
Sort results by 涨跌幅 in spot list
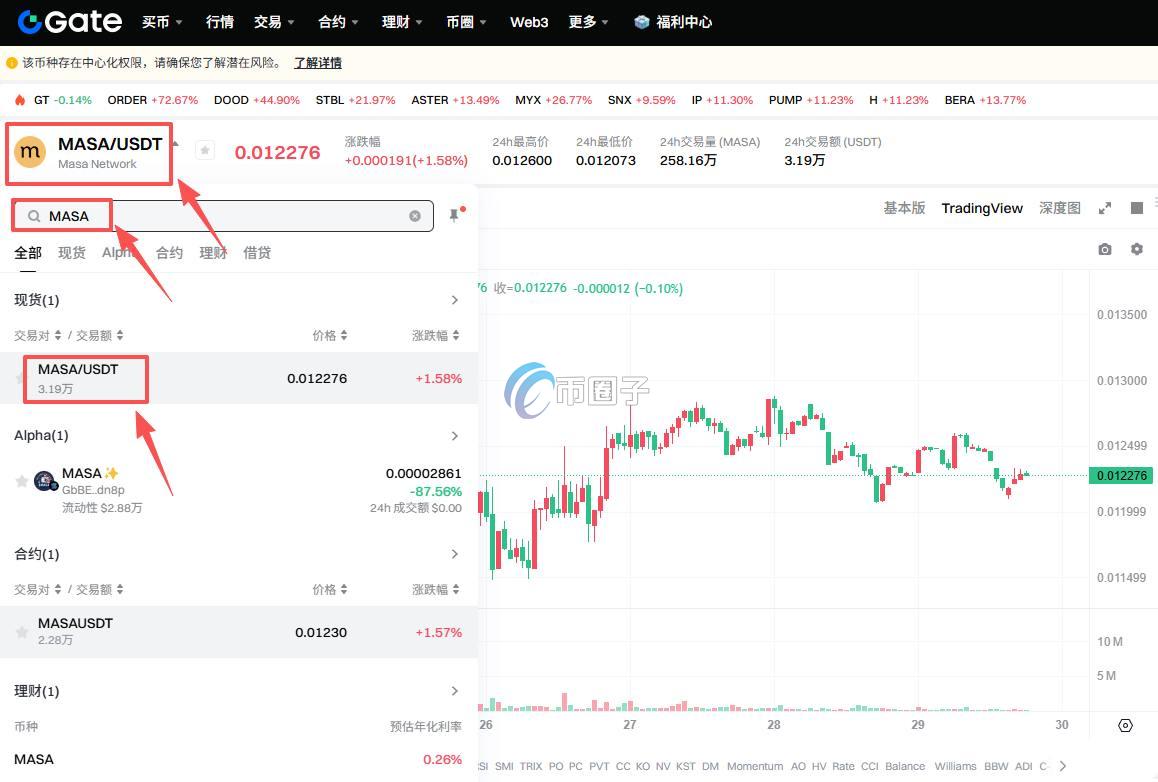(x=436, y=336)
